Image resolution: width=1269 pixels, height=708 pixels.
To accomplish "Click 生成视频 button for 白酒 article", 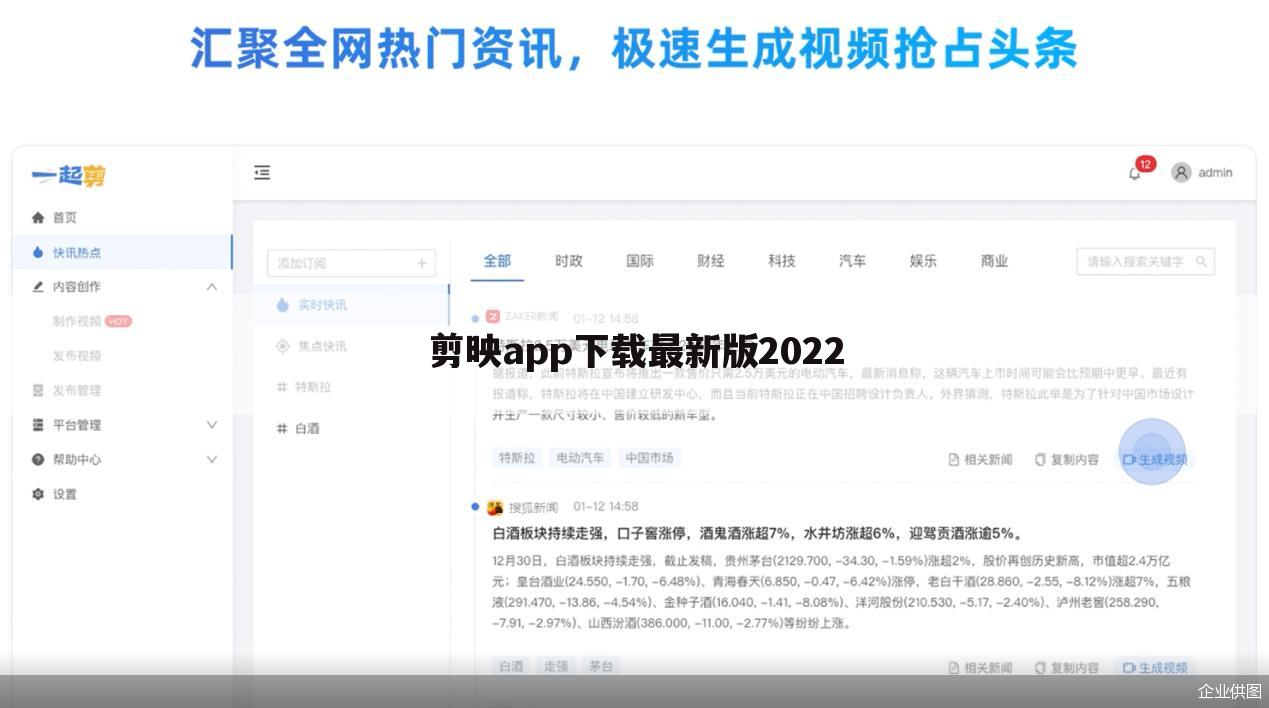I will tap(1155, 668).
